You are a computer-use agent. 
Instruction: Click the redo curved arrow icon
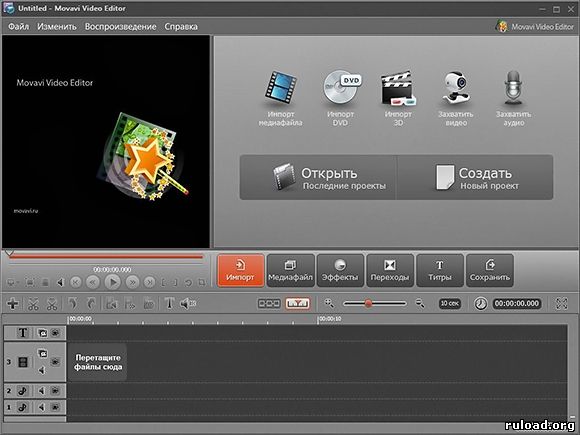[x=91, y=304]
